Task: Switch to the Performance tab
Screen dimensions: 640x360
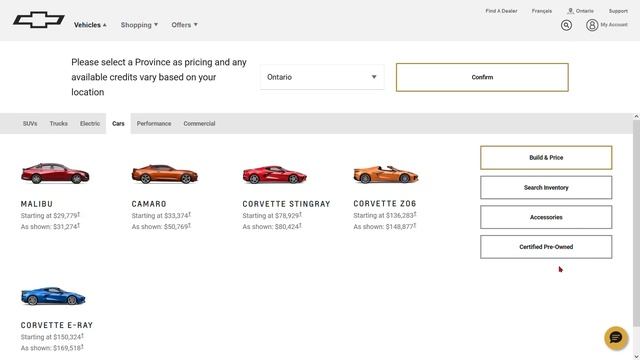Action: (x=154, y=124)
